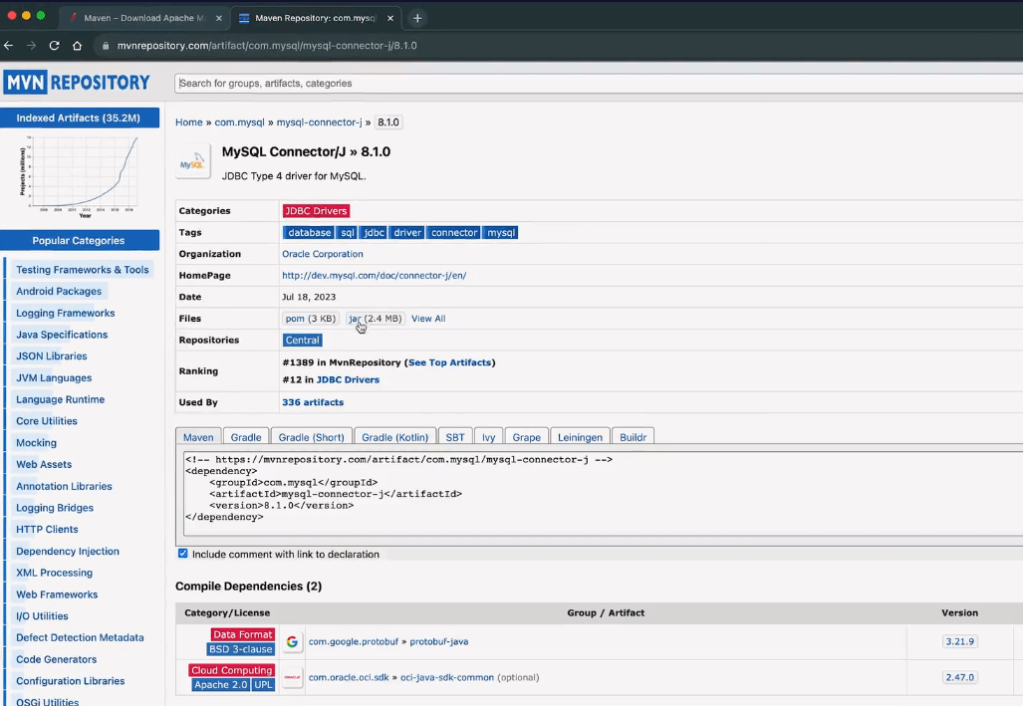The height and width of the screenshot is (706, 1023).
Task: Click the Cloud Computing badge
Action: click(x=232, y=670)
